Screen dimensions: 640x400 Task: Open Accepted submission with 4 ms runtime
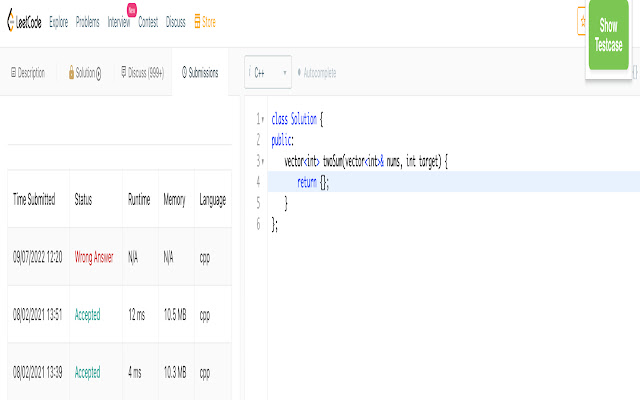(87, 372)
